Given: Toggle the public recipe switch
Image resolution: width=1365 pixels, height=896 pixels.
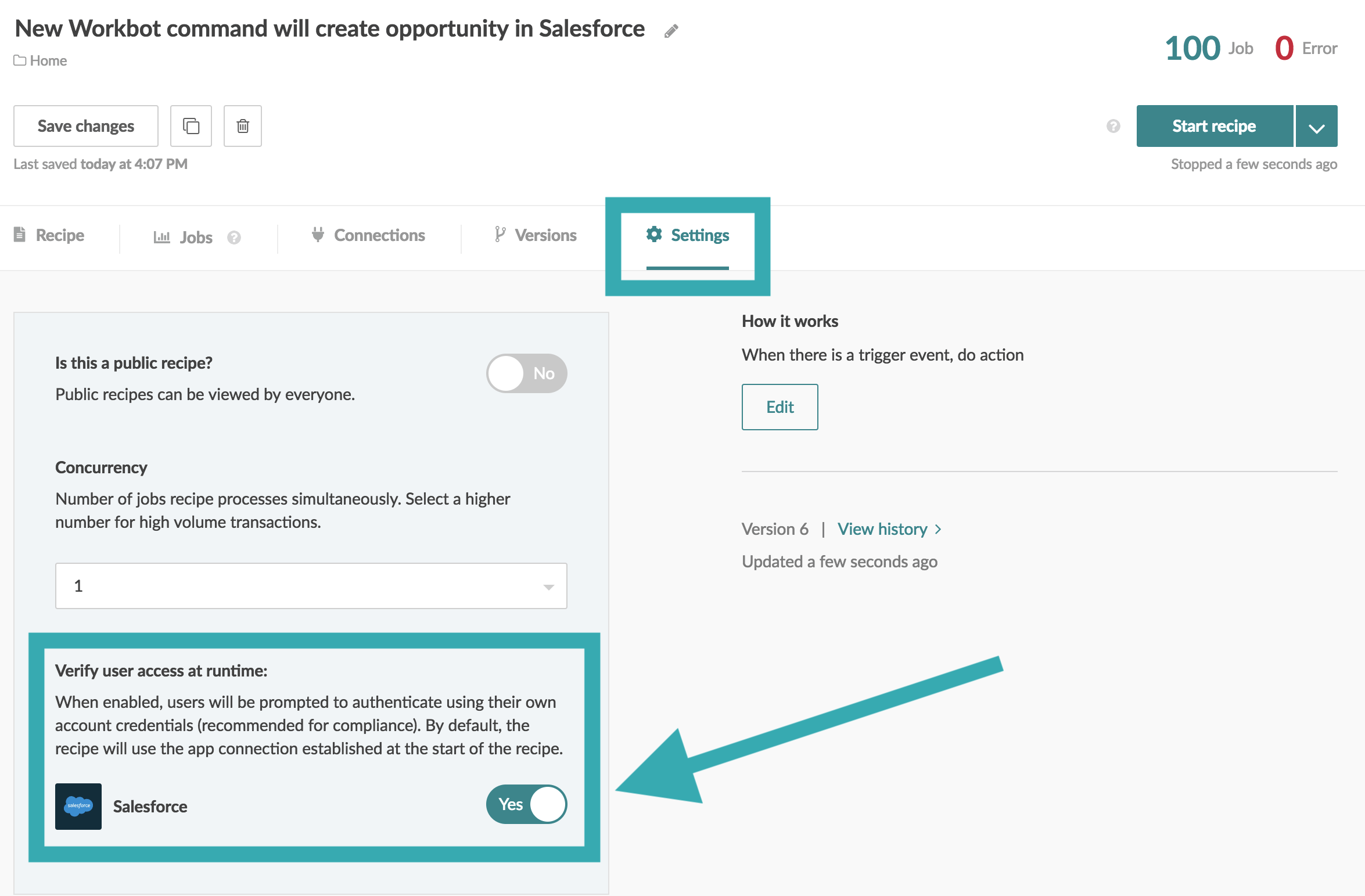Looking at the screenshot, I should pos(527,373).
